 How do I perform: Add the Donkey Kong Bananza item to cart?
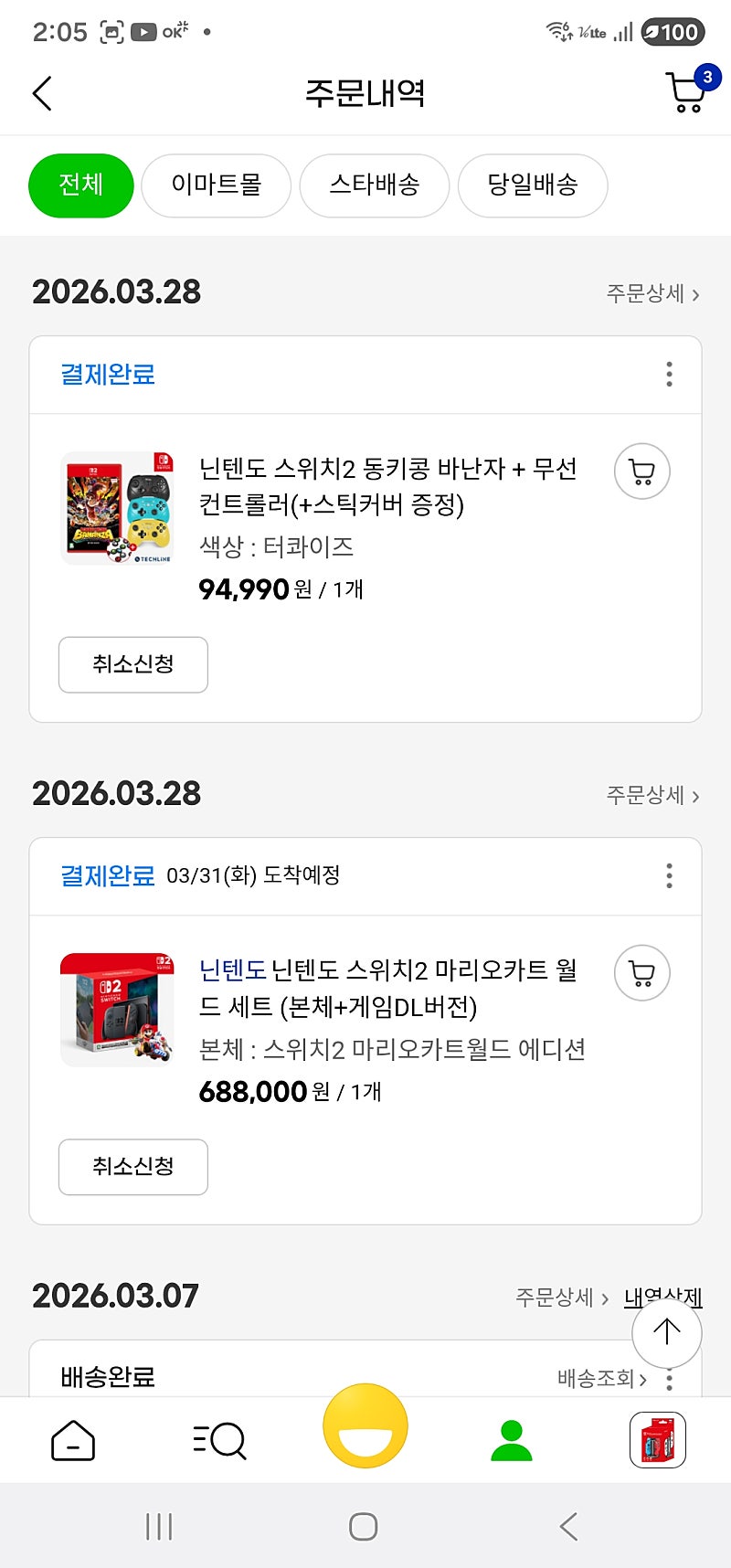pos(641,471)
